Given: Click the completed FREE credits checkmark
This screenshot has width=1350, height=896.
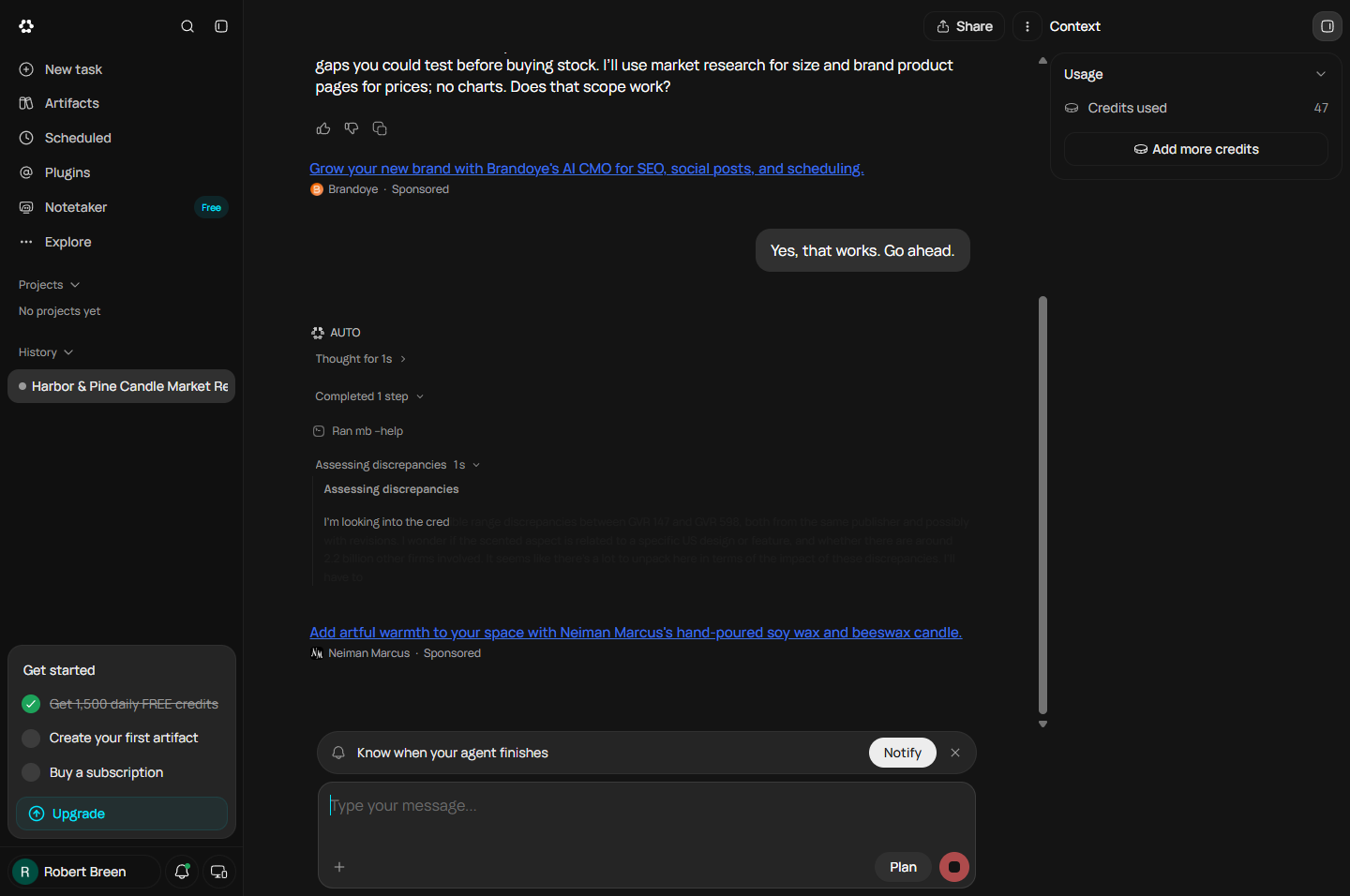Looking at the screenshot, I should (x=31, y=704).
